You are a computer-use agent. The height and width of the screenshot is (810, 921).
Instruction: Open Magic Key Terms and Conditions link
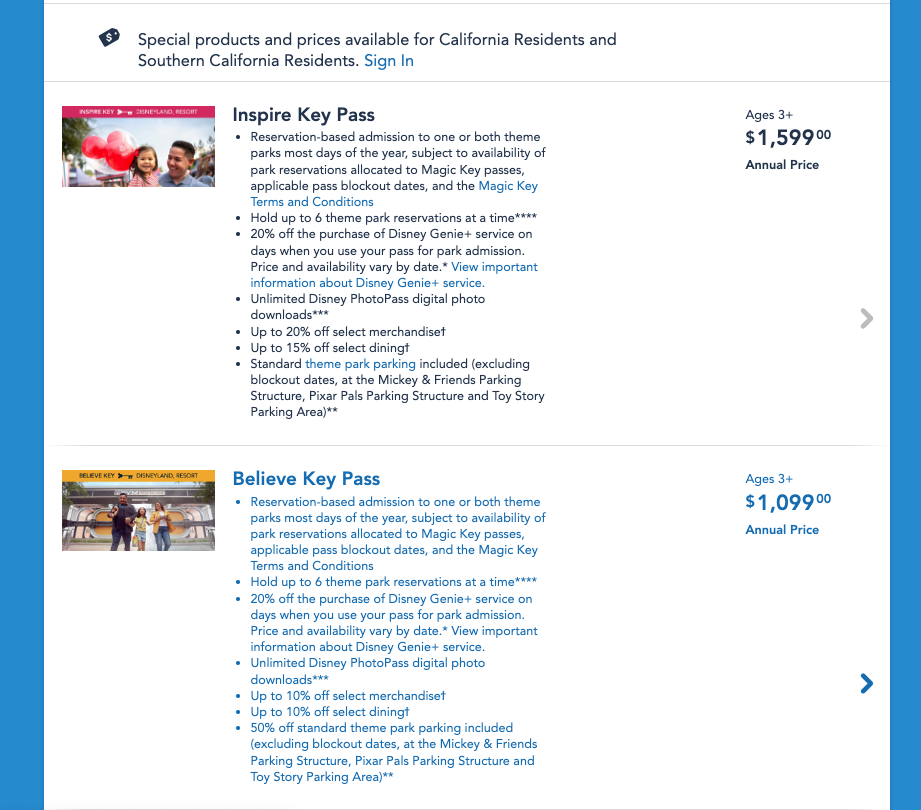[x=394, y=194]
